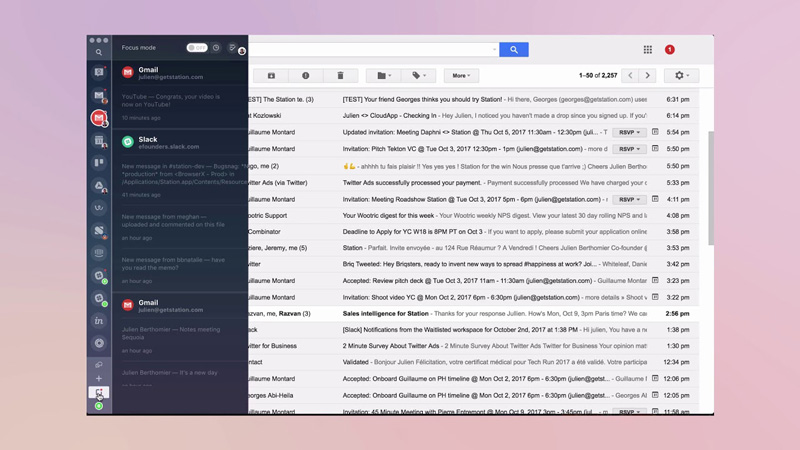Open the red Gmail app in the dock
The image size is (800, 450).
coord(99,118)
